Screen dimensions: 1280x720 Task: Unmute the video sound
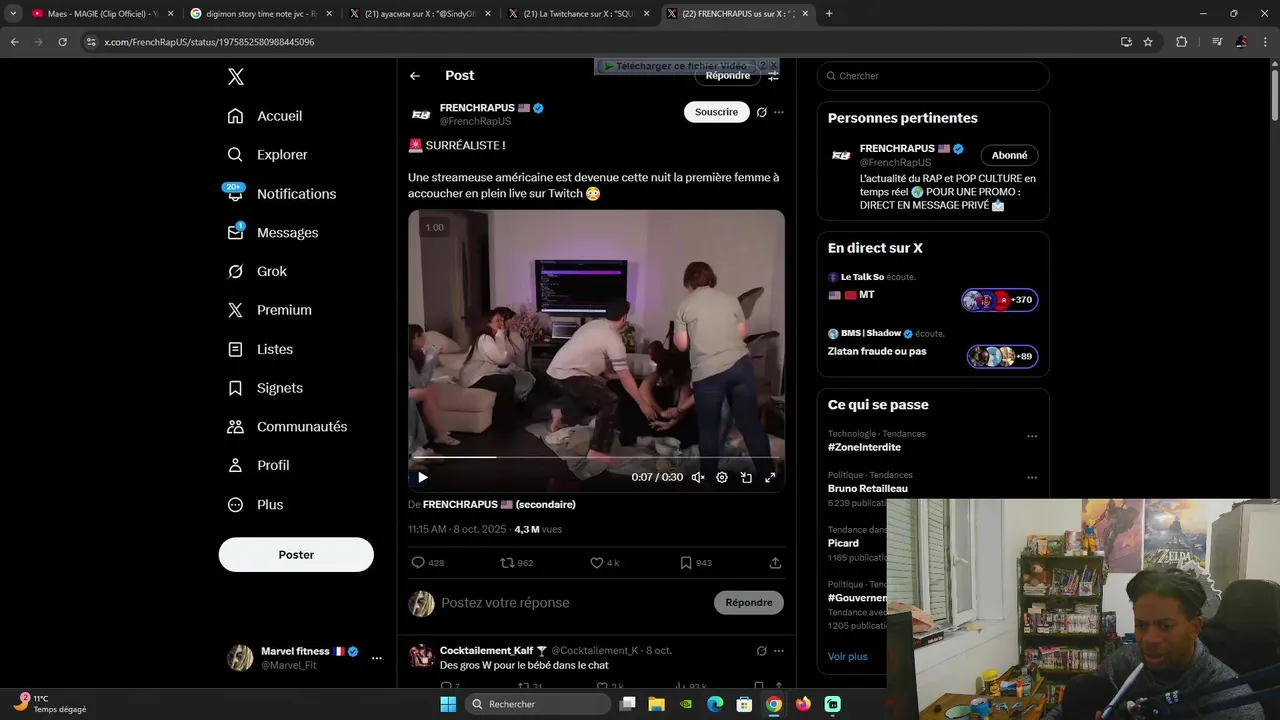pos(698,478)
